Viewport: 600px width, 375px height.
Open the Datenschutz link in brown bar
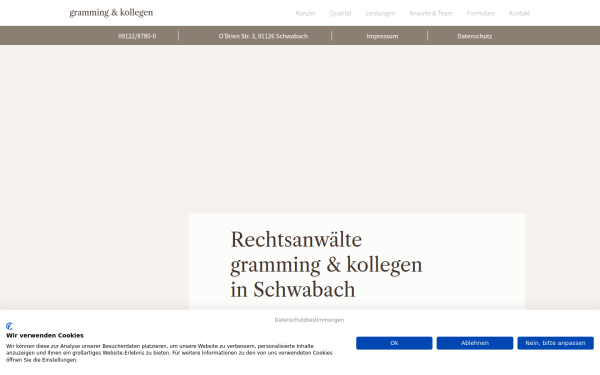pos(475,36)
